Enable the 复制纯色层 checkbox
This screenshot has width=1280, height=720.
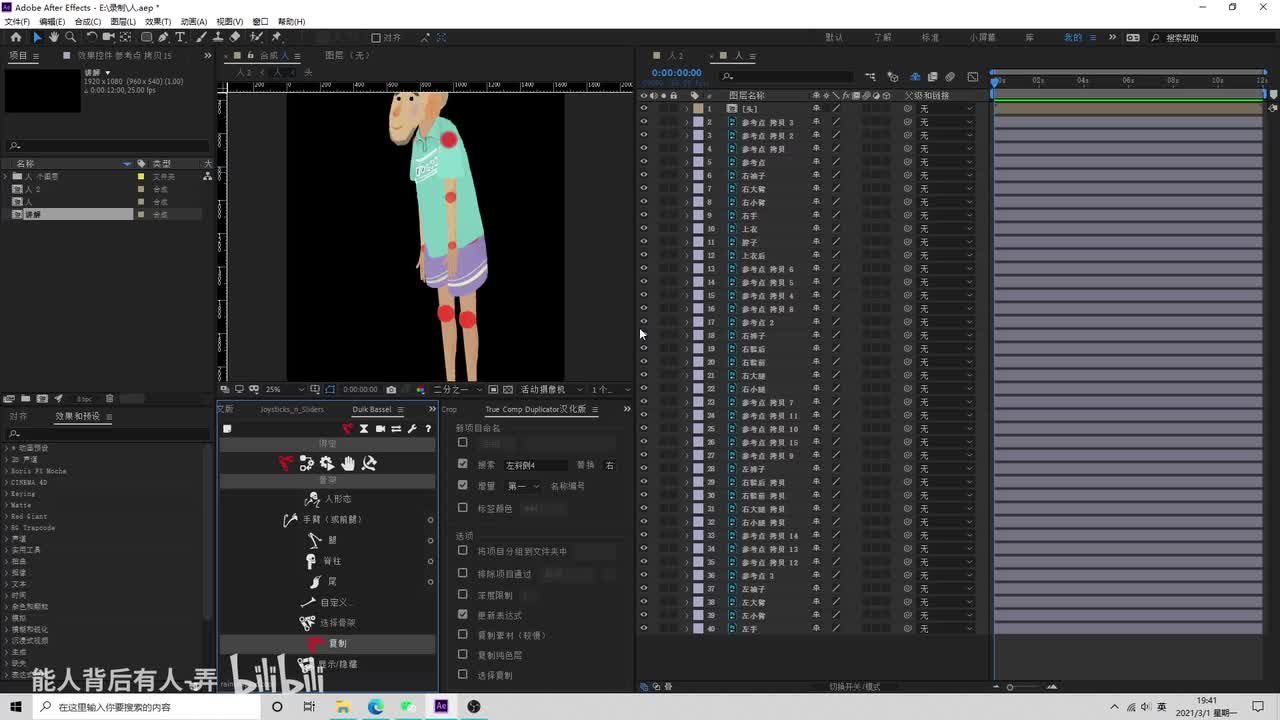pyautogui.click(x=462, y=654)
